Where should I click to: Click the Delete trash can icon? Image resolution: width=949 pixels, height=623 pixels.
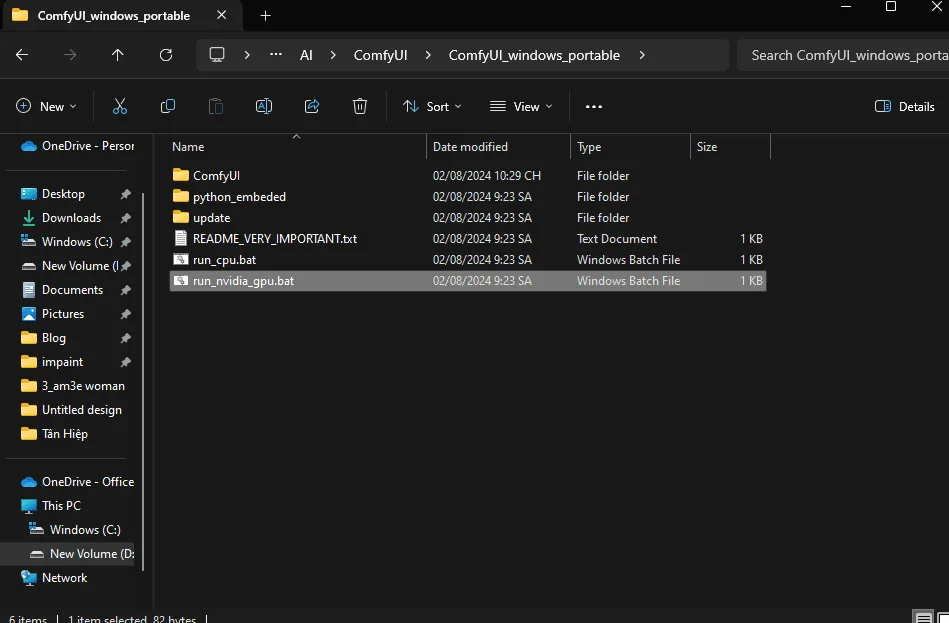360,107
